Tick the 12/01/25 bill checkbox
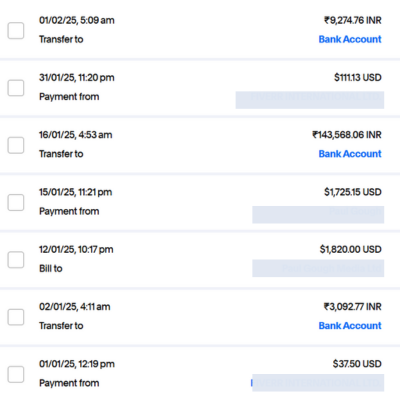Image resolution: width=400 pixels, height=400 pixels. point(16,260)
